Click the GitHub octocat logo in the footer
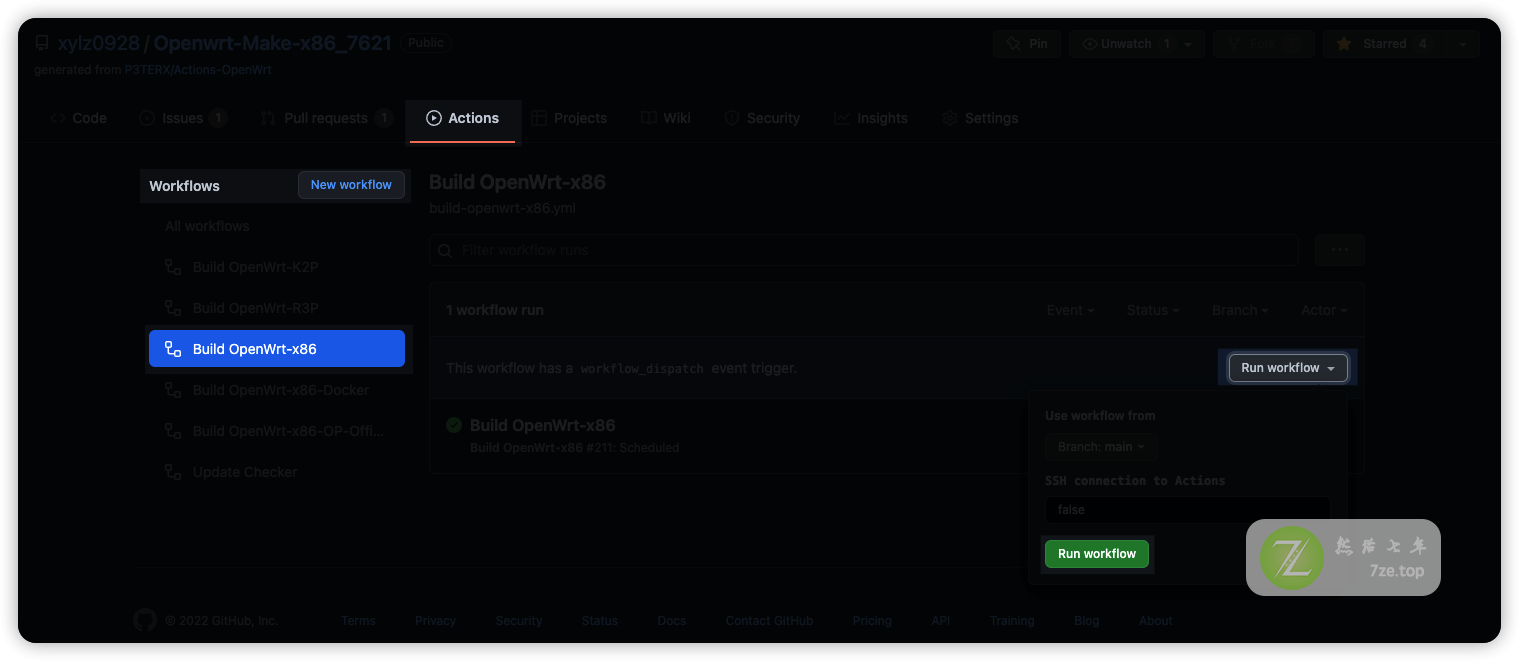The height and width of the screenshot is (661, 1519). point(144,620)
